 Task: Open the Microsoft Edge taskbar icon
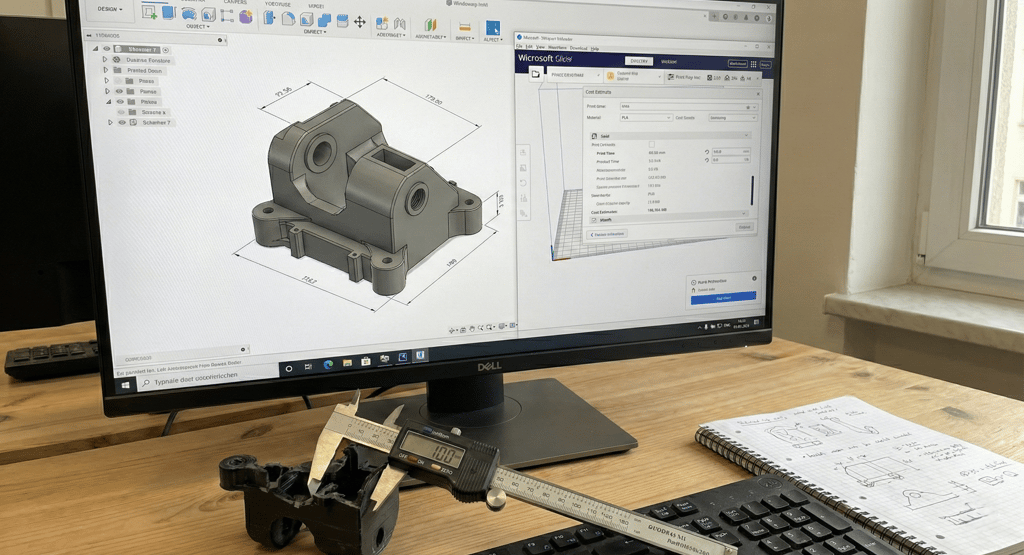(x=328, y=364)
